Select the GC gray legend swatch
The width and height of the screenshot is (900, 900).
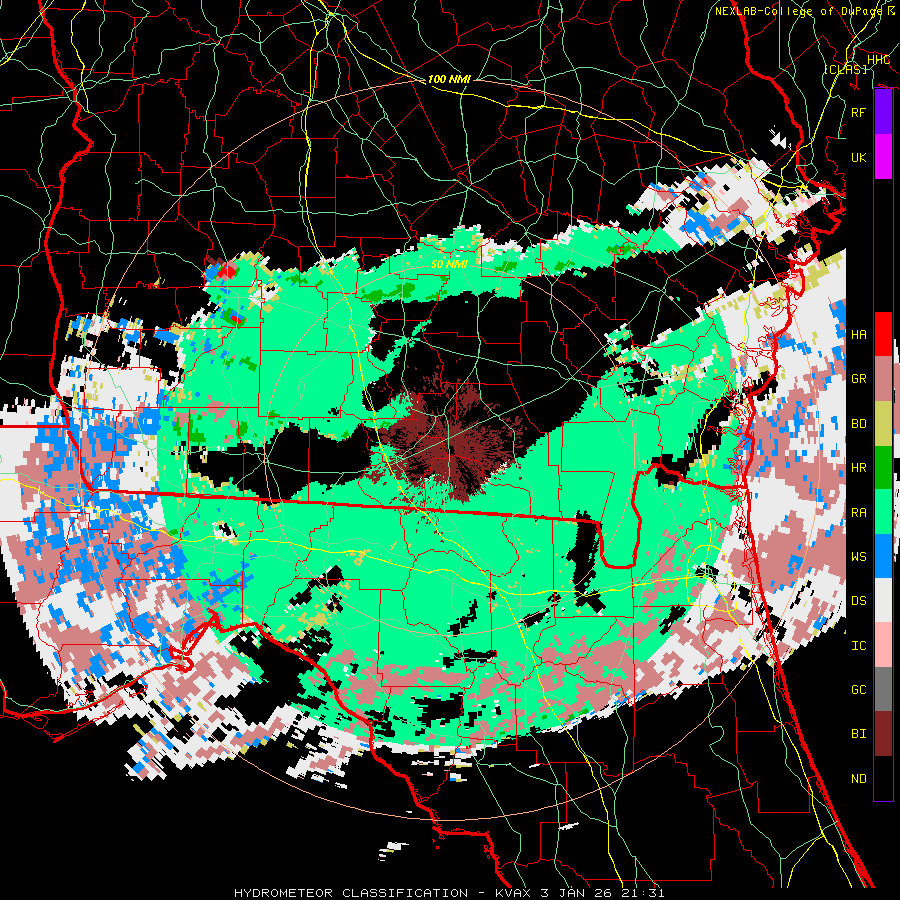coord(883,689)
